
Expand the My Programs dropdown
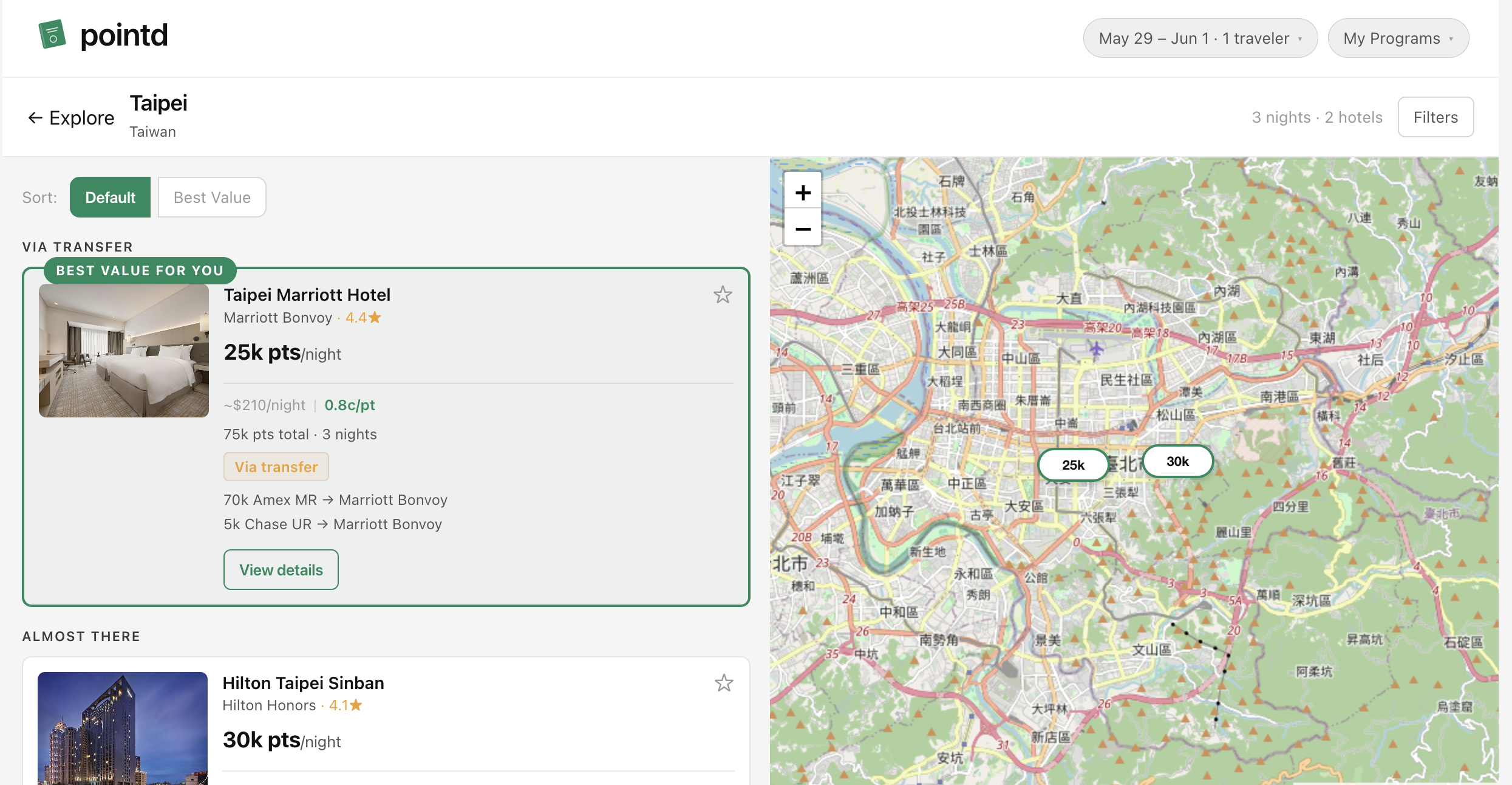(1398, 38)
